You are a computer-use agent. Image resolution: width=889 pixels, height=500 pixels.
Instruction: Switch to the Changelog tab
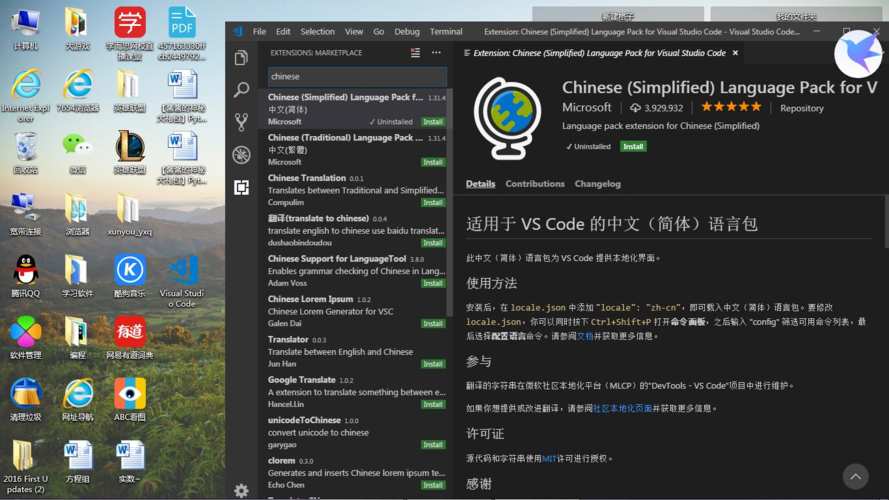(x=598, y=184)
